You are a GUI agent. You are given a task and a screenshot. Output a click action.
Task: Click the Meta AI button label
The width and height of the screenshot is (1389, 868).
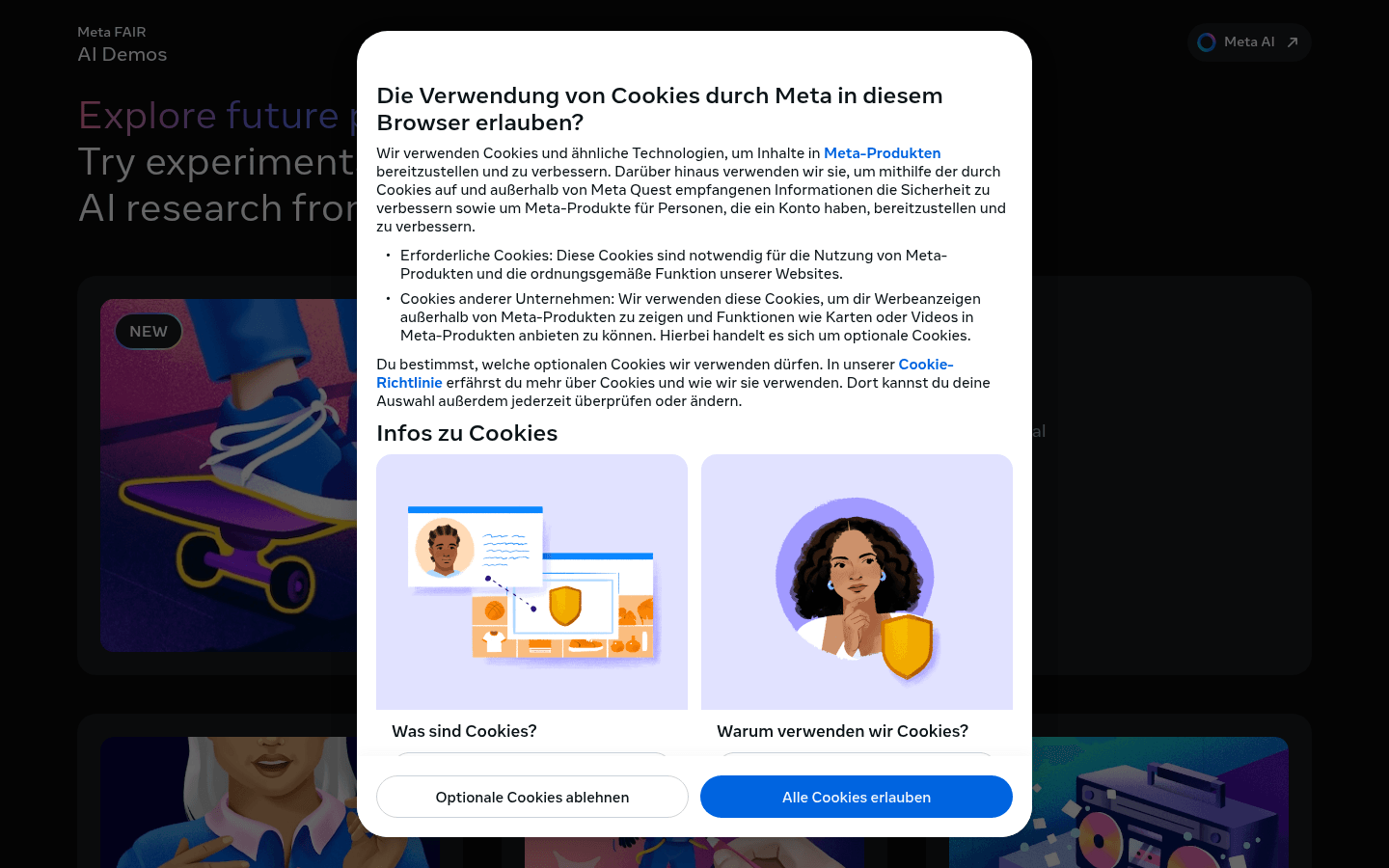pyautogui.click(x=1249, y=42)
